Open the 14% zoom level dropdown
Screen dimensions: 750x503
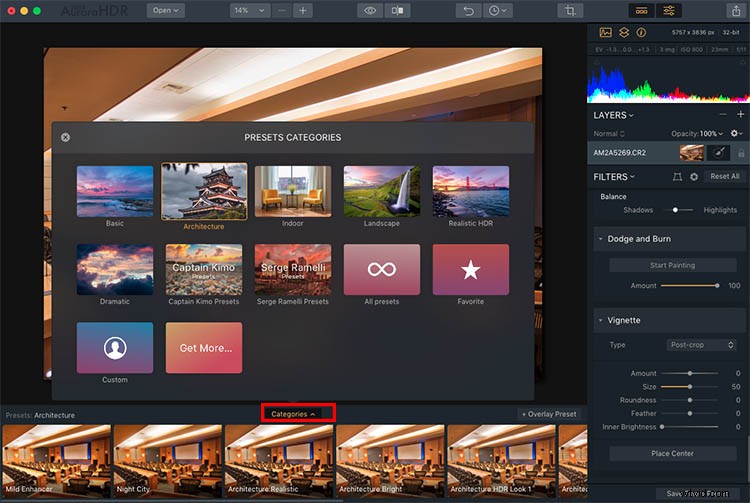250,11
